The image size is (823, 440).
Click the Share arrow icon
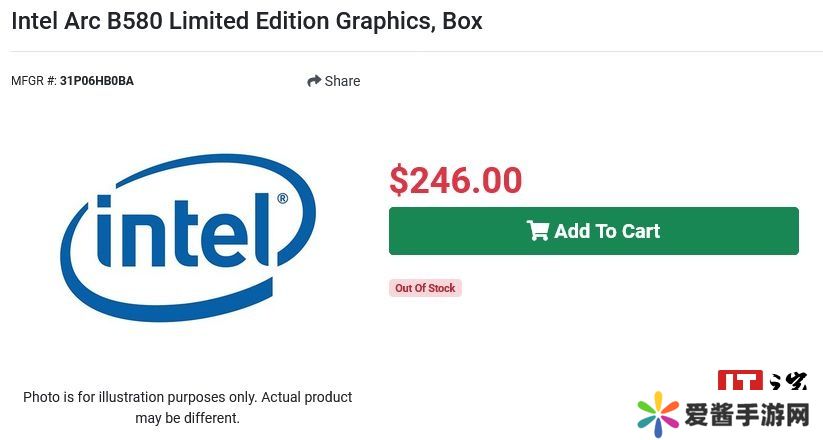[x=314, y=81]
